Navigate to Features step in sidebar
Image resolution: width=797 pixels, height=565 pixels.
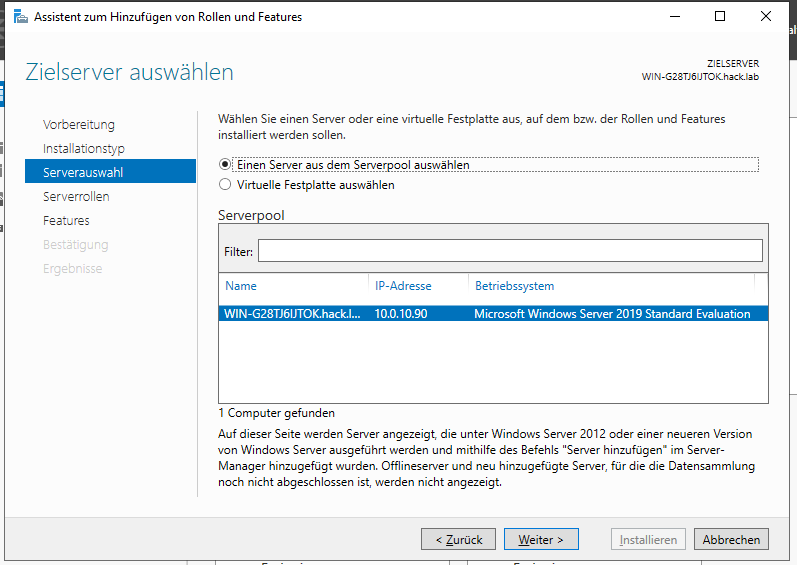66,221
